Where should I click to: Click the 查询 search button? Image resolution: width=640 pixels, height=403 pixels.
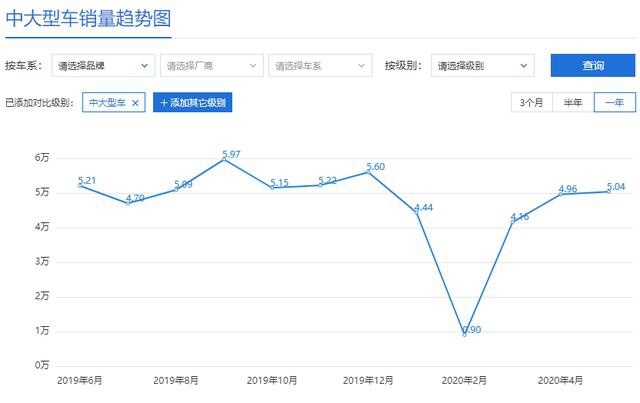click(x=593, y=65)
